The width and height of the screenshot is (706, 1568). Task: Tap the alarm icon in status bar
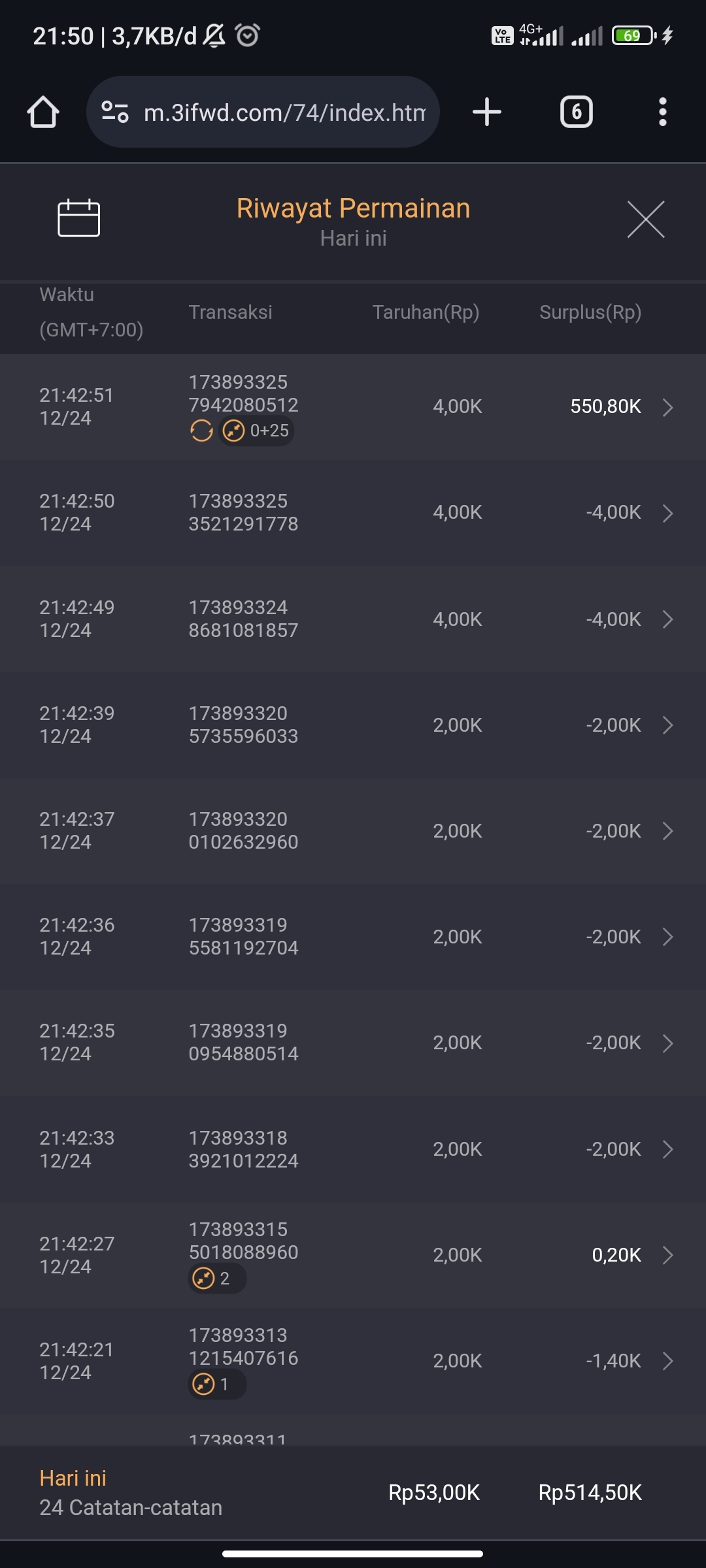248,35
